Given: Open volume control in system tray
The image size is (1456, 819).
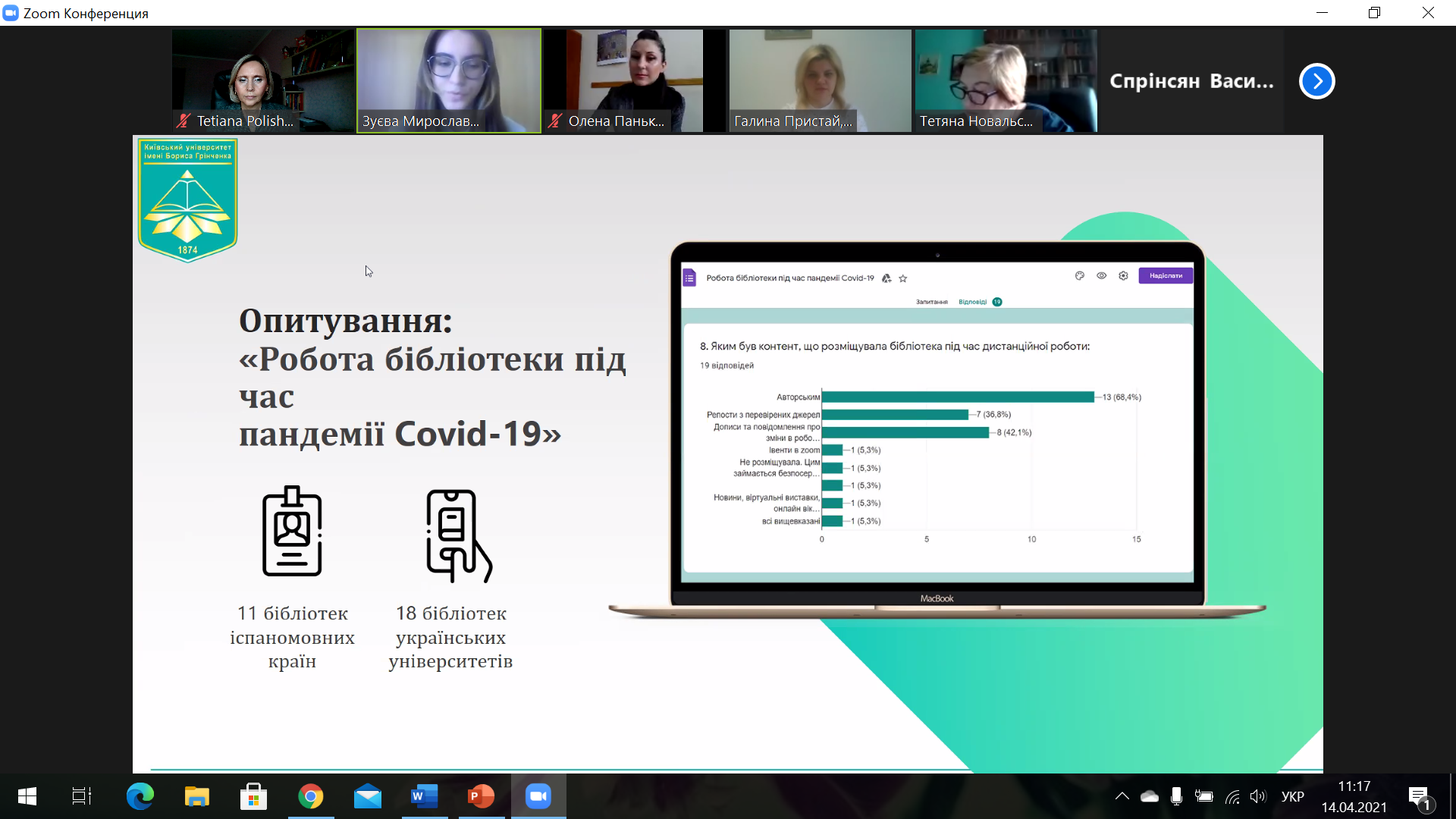Looking at the screenshot, I should [1258, 796].
